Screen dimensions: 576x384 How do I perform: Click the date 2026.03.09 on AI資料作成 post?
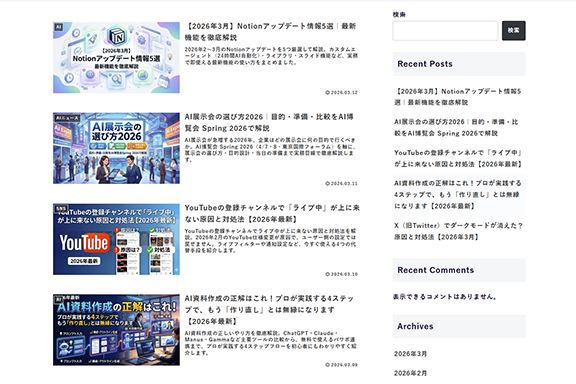click(x=342, y=365)
